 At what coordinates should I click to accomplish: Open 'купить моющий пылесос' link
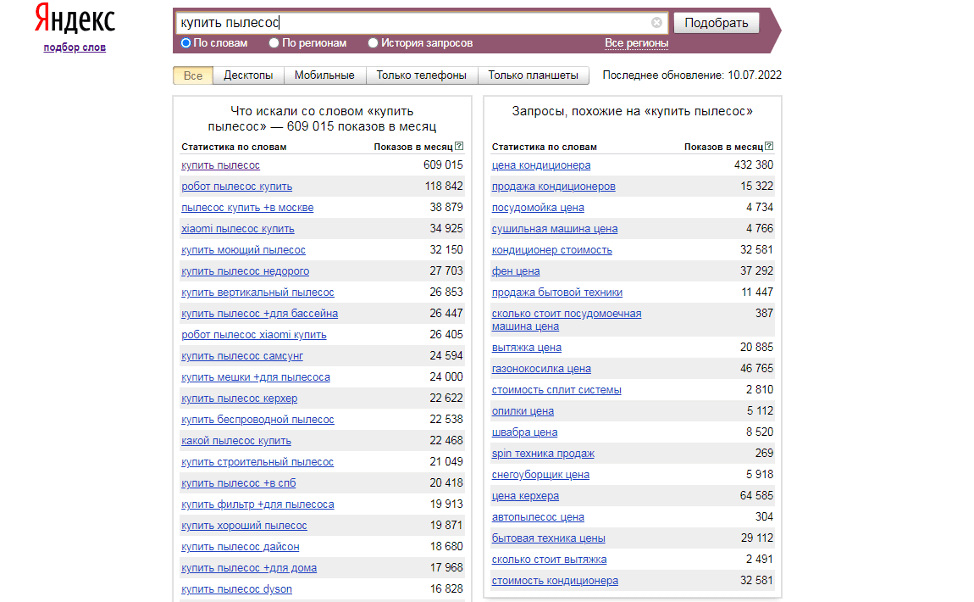coord(244,250)
